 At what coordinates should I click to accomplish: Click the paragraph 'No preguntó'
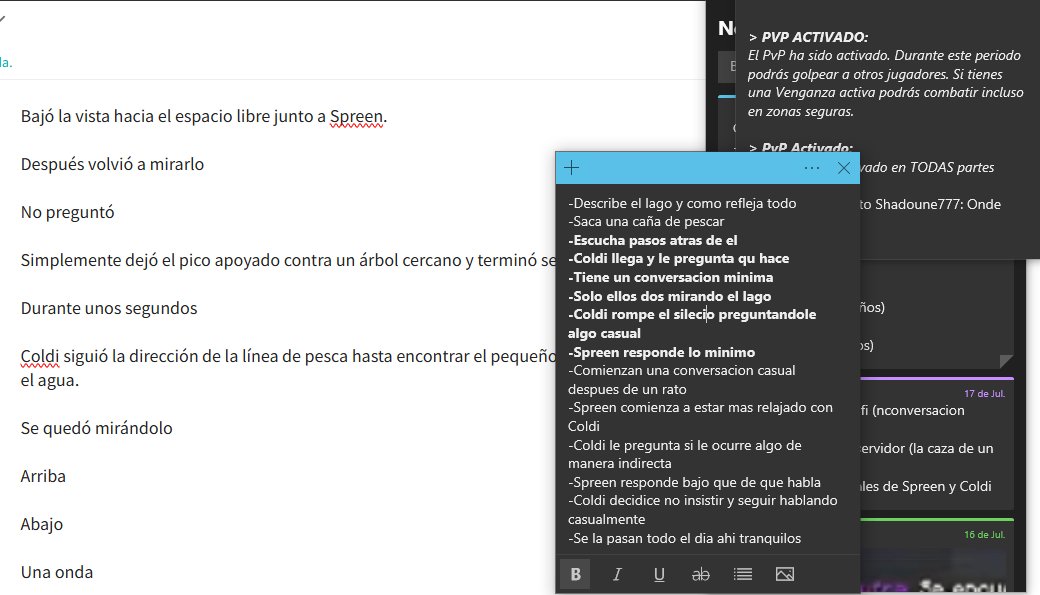[x=68, y=213]
